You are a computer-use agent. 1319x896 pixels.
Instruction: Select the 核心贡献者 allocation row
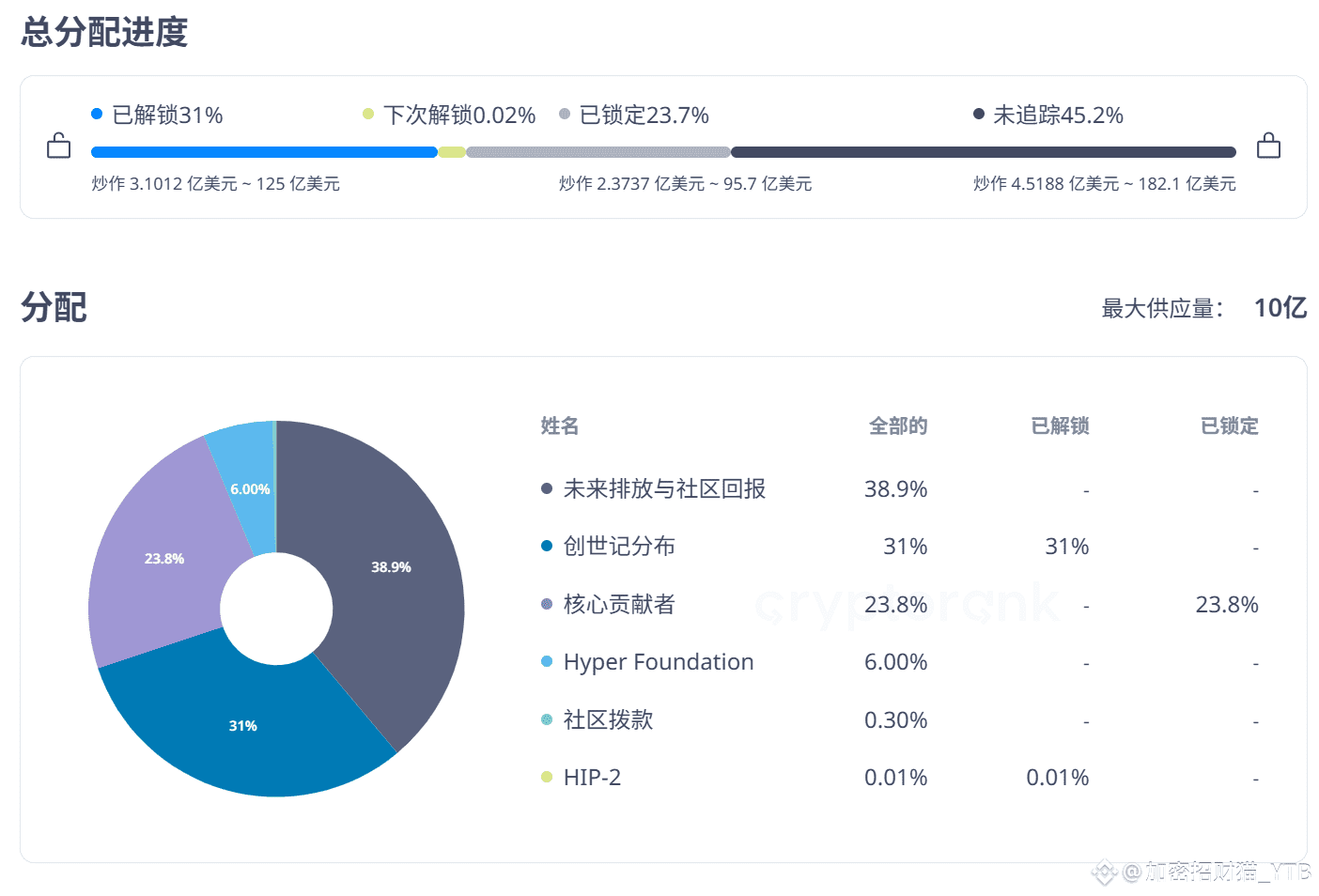pos(619,605)
